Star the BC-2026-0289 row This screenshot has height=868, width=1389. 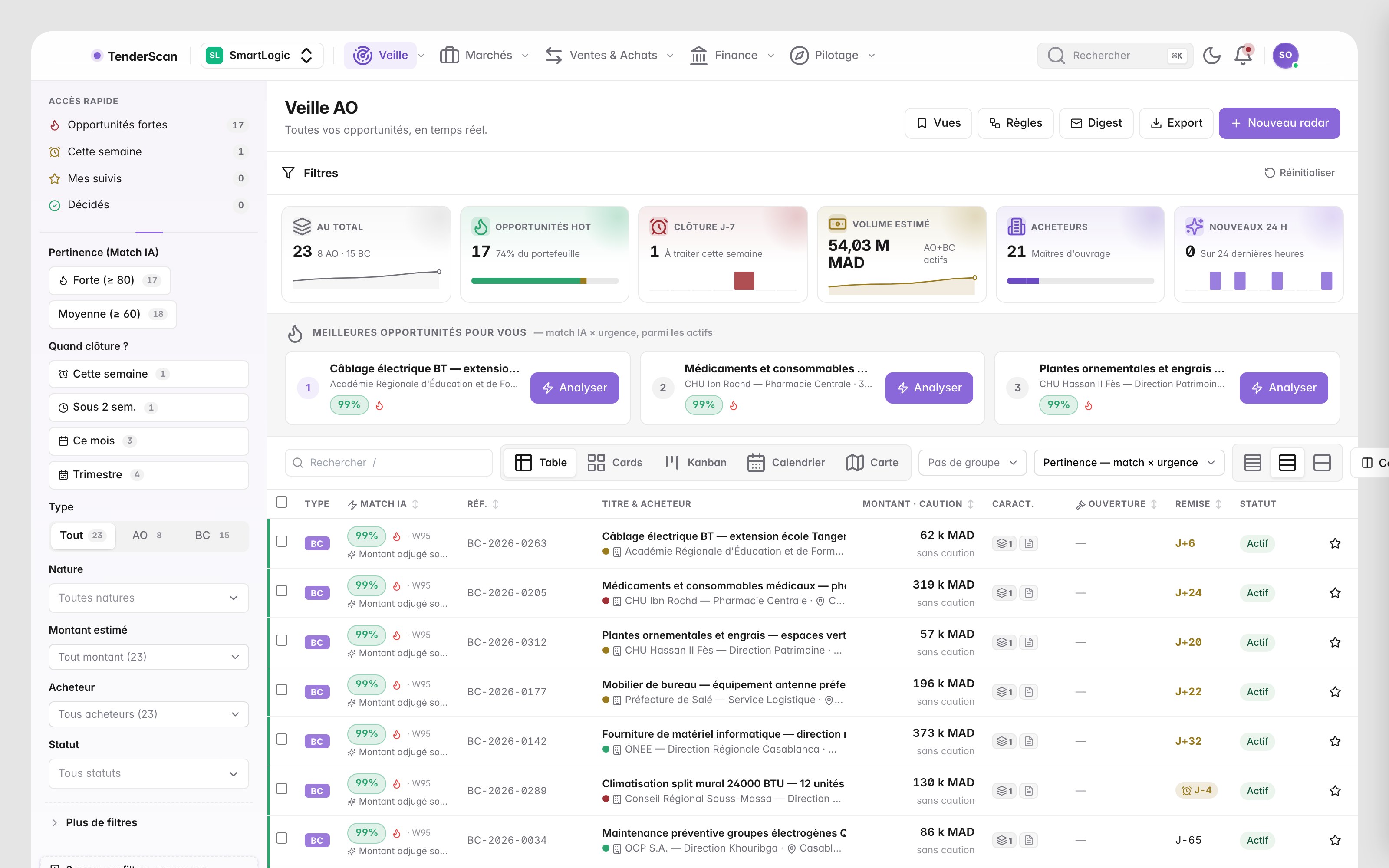click(x=1335, y=790)
